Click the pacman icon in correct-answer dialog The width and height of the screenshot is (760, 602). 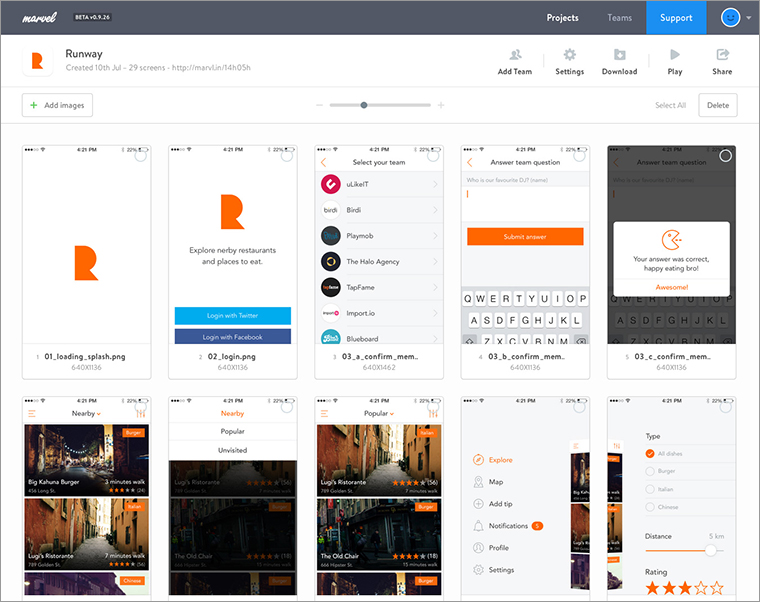(x=672, y=240)
